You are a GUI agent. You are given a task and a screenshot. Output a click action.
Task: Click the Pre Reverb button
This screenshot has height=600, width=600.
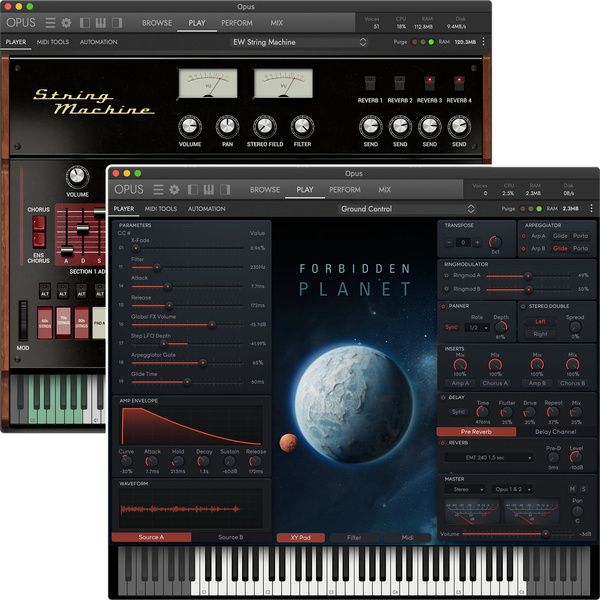476,432
